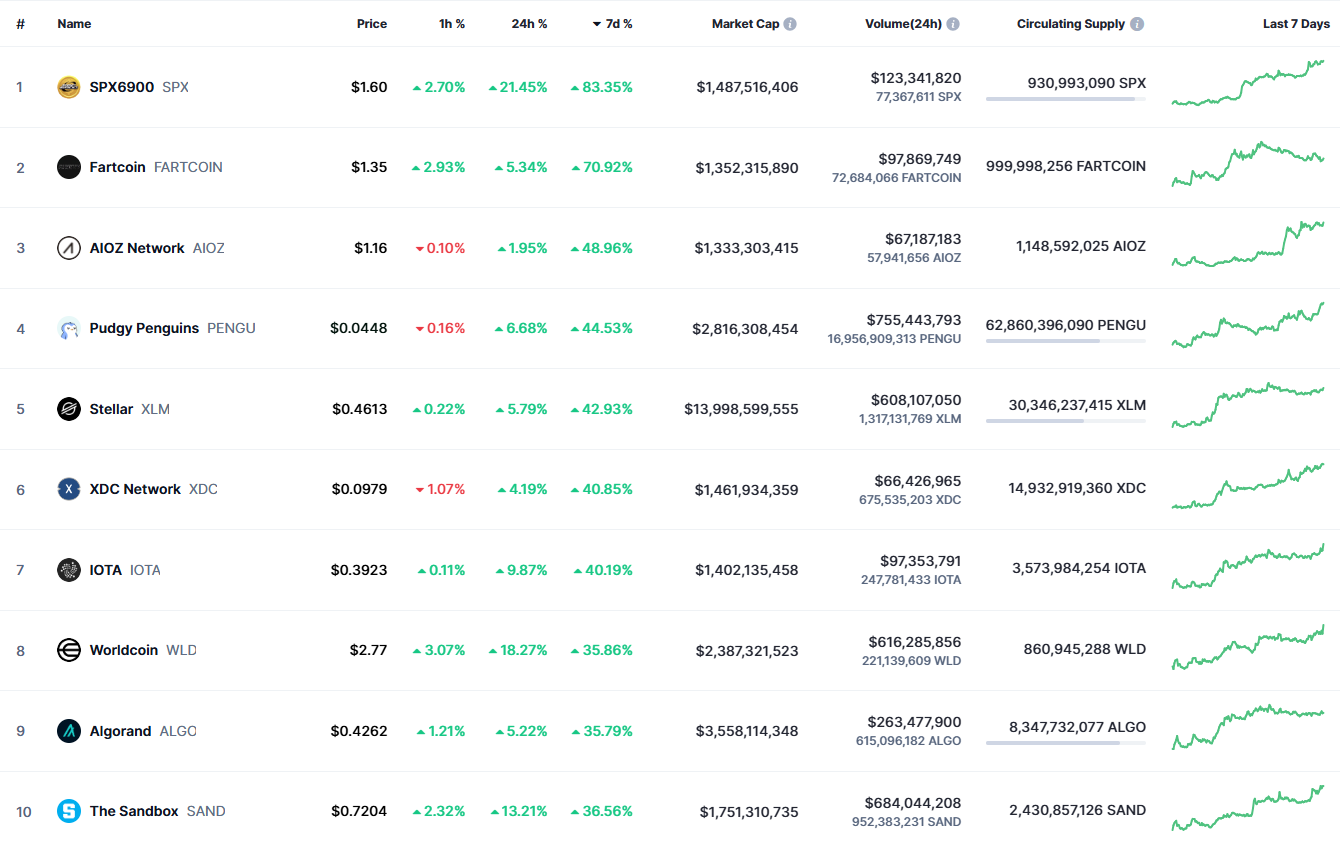Open AIOZ Network 7-day sparkline chart

(1248, 244)
